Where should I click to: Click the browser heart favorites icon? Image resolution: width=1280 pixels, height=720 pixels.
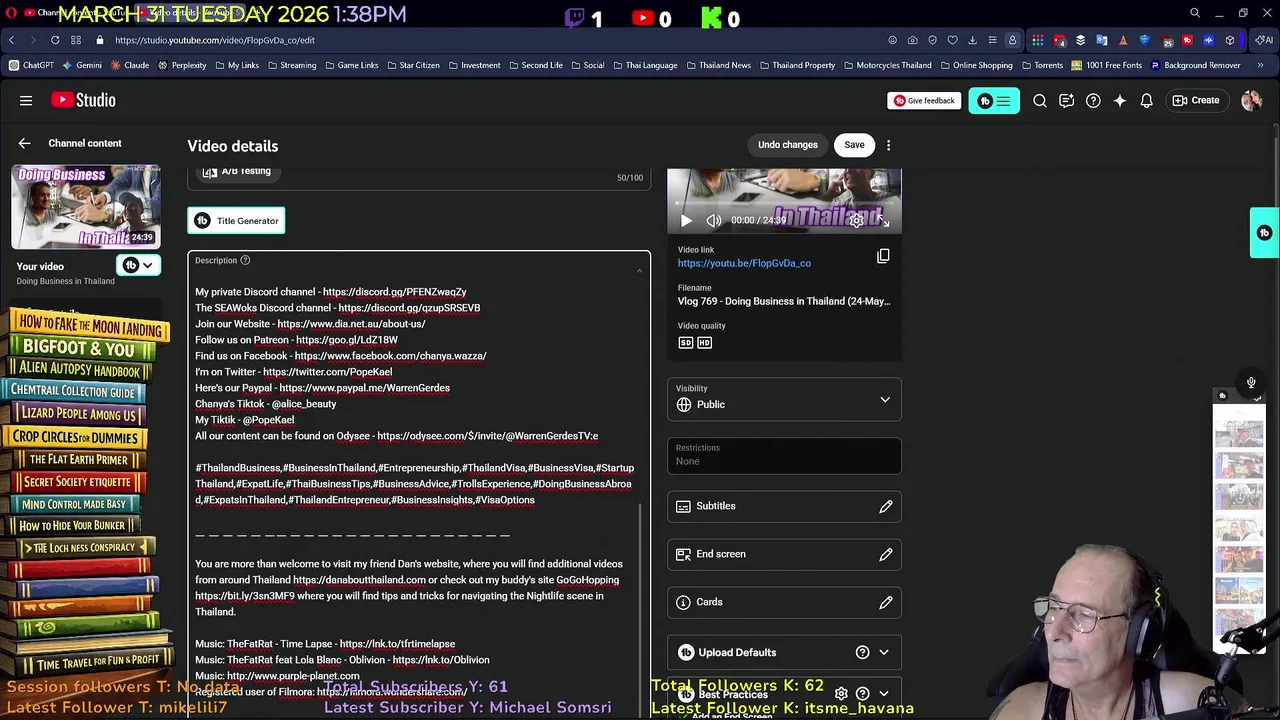(x=952, y=40)
